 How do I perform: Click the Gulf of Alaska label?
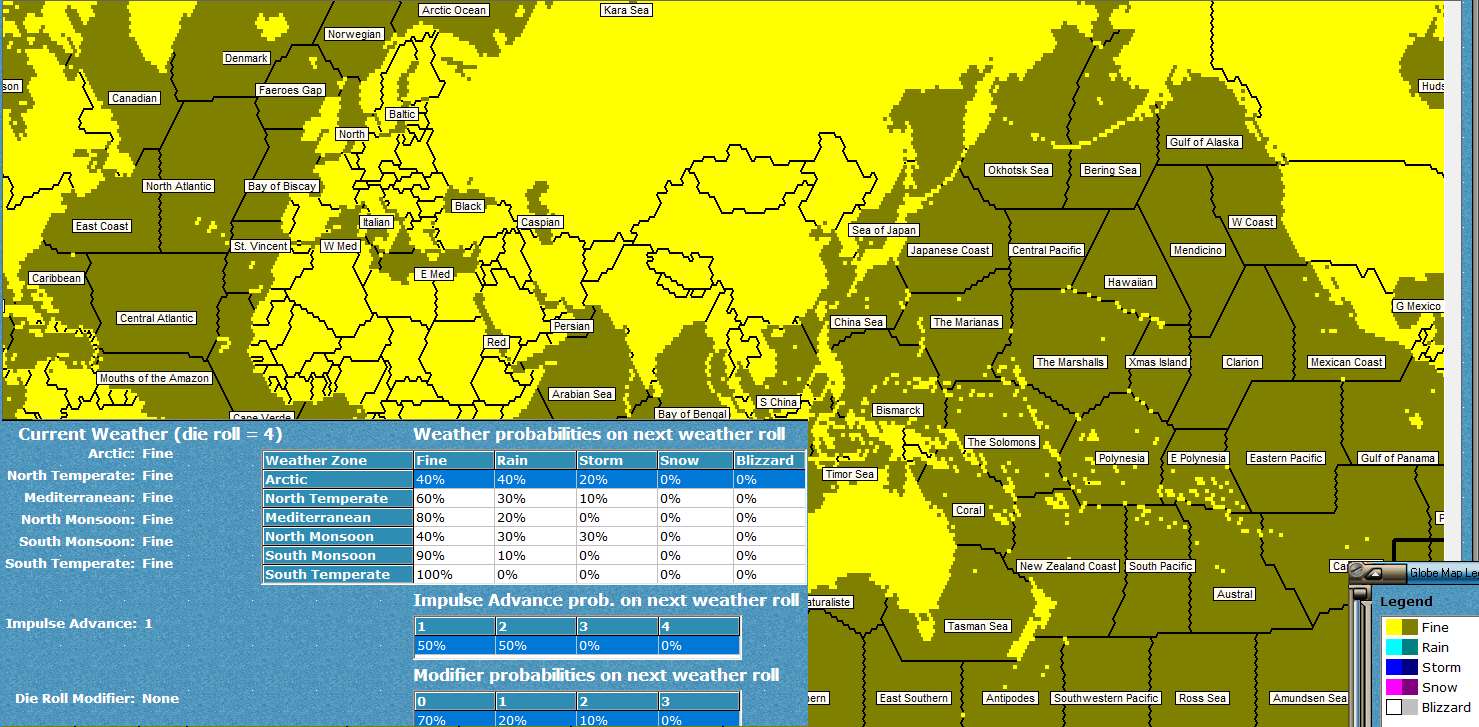click(x=1205, y=142)
